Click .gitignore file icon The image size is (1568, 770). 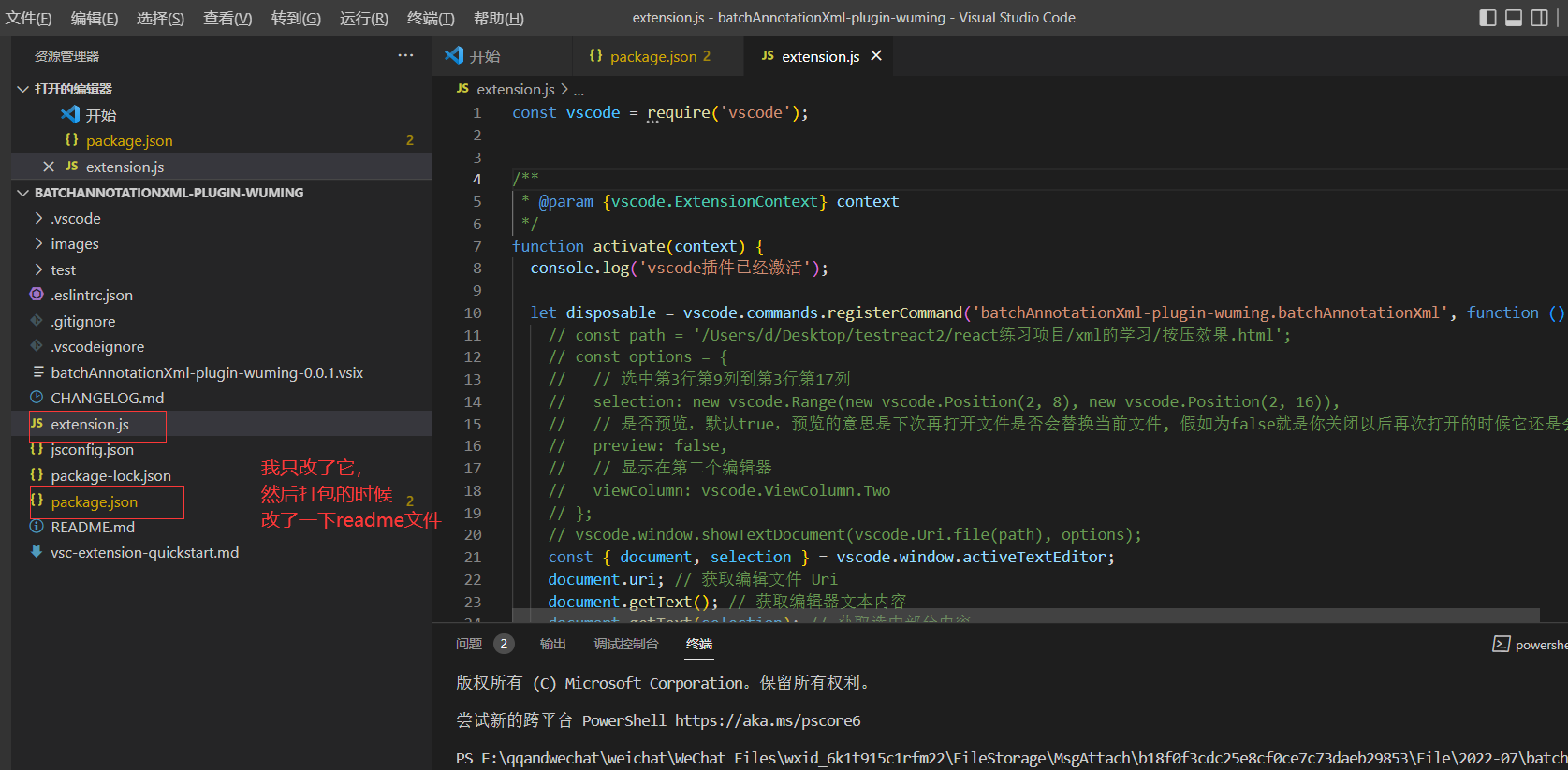coord(37,321)
